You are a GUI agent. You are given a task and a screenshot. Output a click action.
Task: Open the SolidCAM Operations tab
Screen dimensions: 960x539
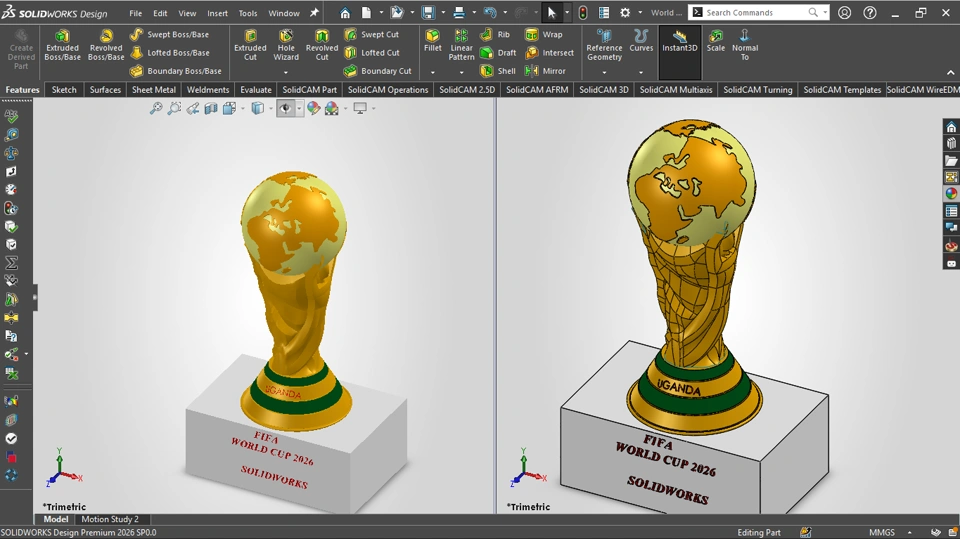click(x=388, y=89)
